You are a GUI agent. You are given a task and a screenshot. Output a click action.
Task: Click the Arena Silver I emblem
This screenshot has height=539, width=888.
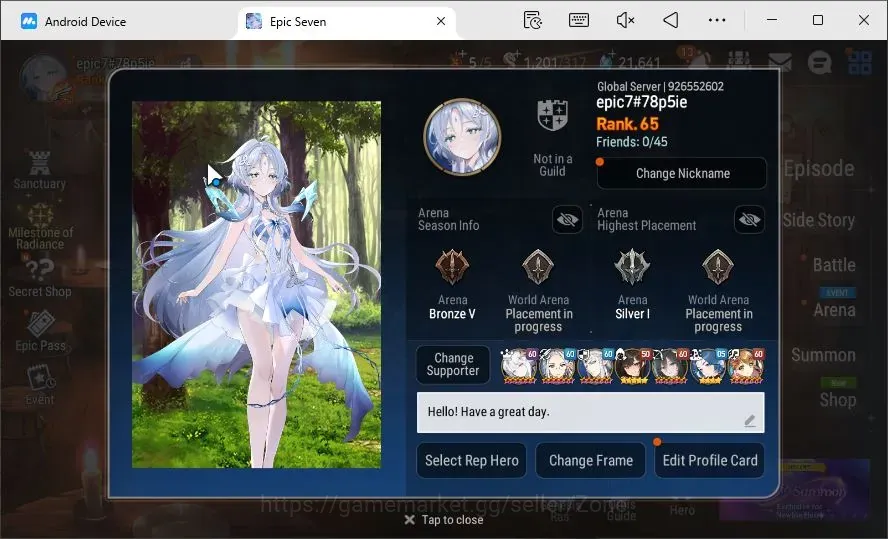tap(632, 267)
